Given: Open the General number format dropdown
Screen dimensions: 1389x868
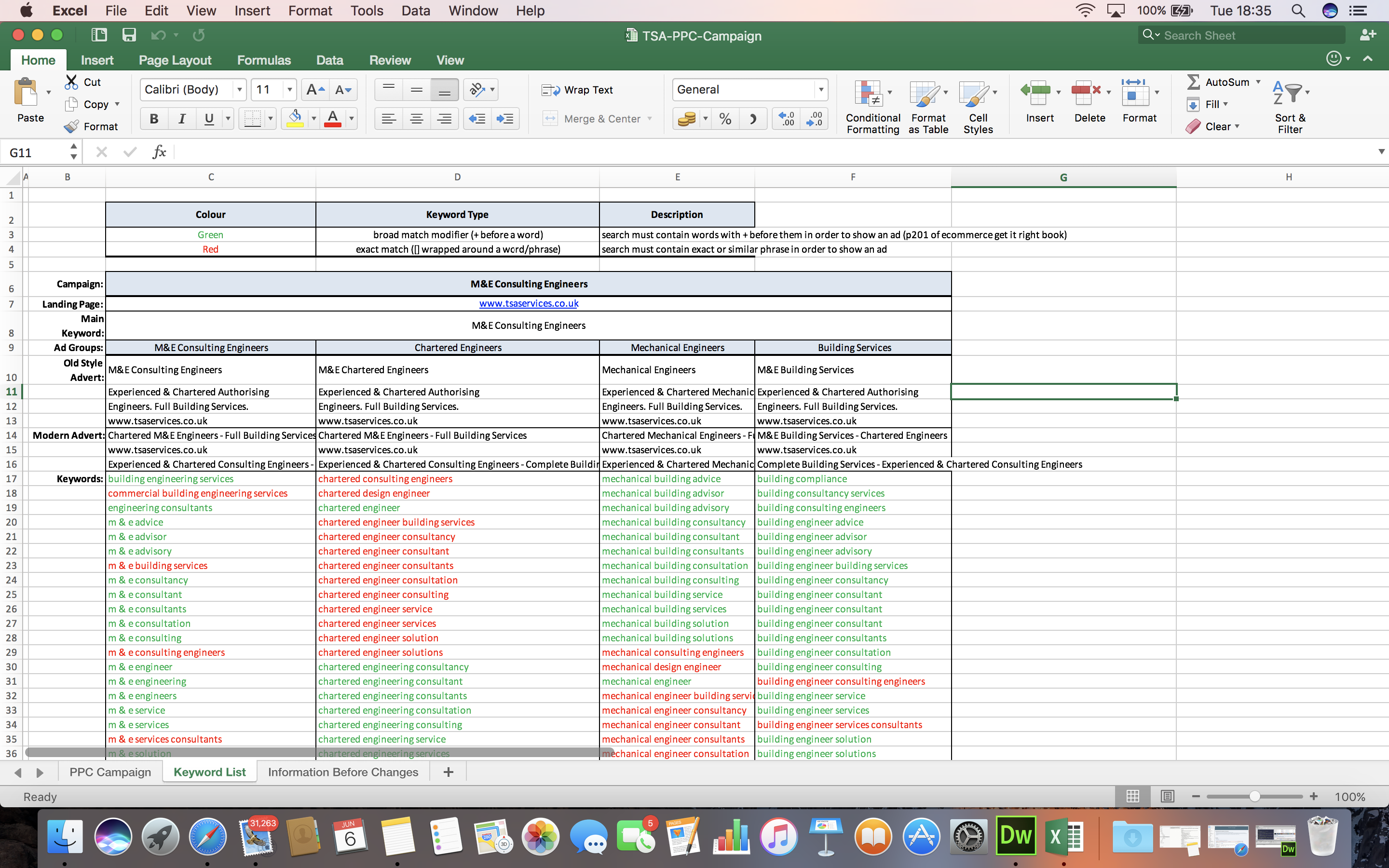Looking at the screenshot, I should tap(821, 90).
